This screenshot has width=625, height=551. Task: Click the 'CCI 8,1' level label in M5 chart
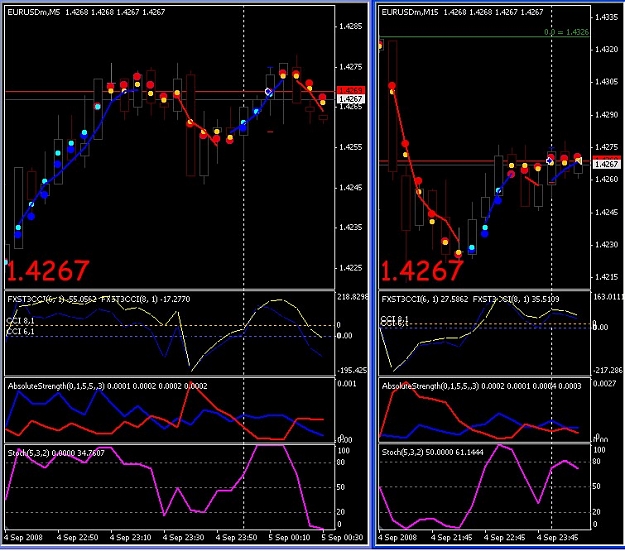(20, 321)
